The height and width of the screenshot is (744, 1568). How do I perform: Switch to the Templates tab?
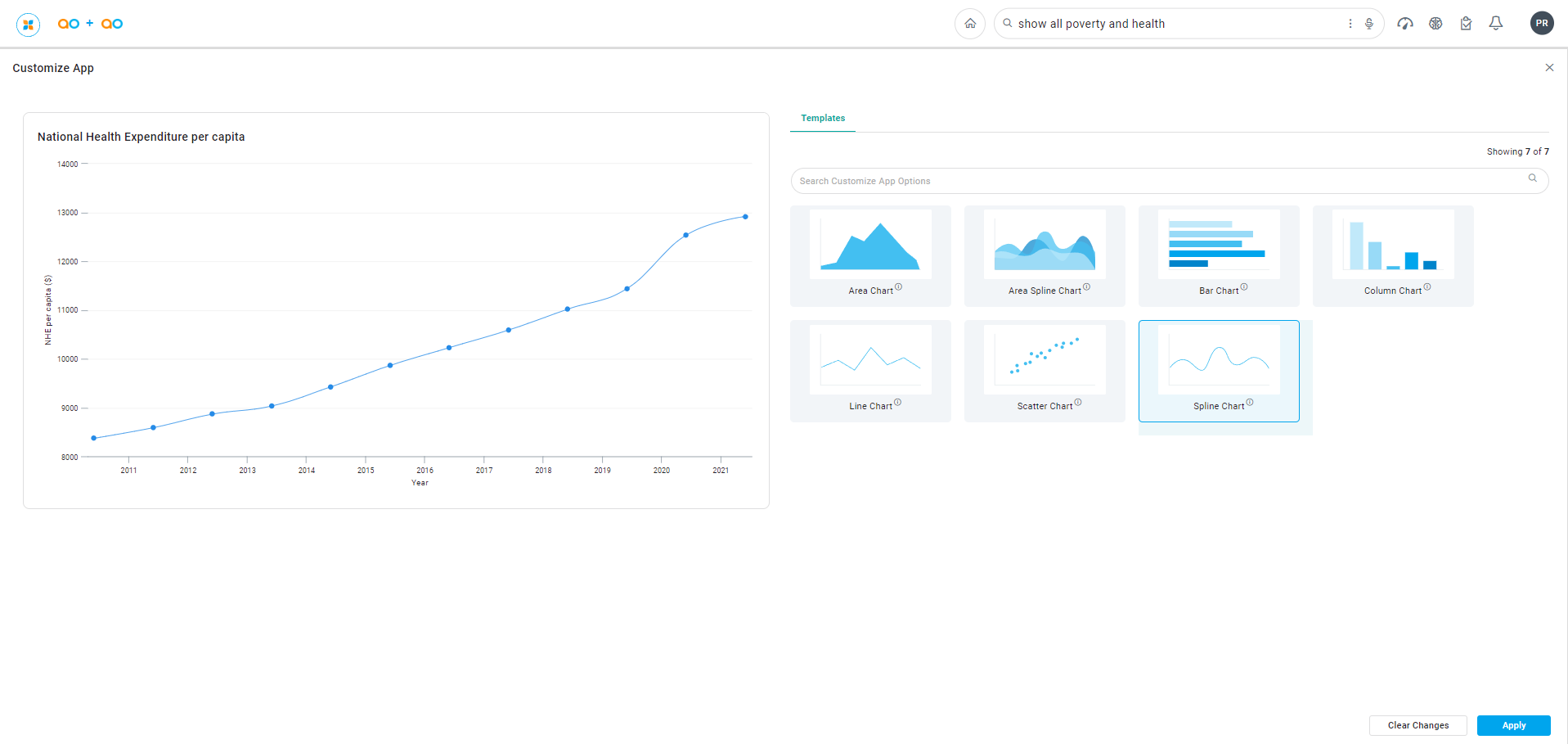(822, 119)
